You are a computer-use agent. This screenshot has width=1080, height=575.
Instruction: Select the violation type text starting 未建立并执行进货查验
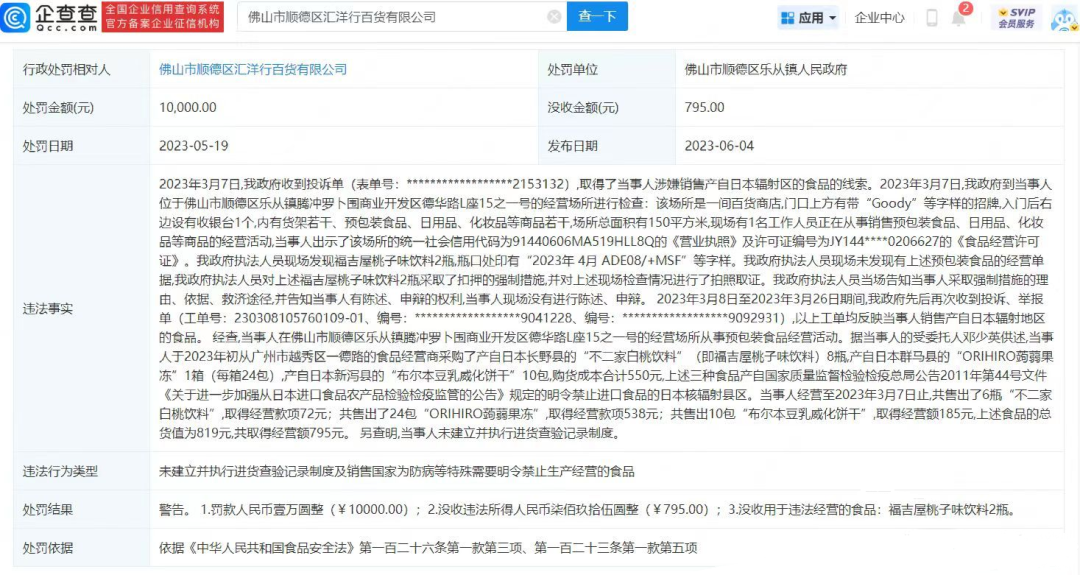(x=397, y=472)
